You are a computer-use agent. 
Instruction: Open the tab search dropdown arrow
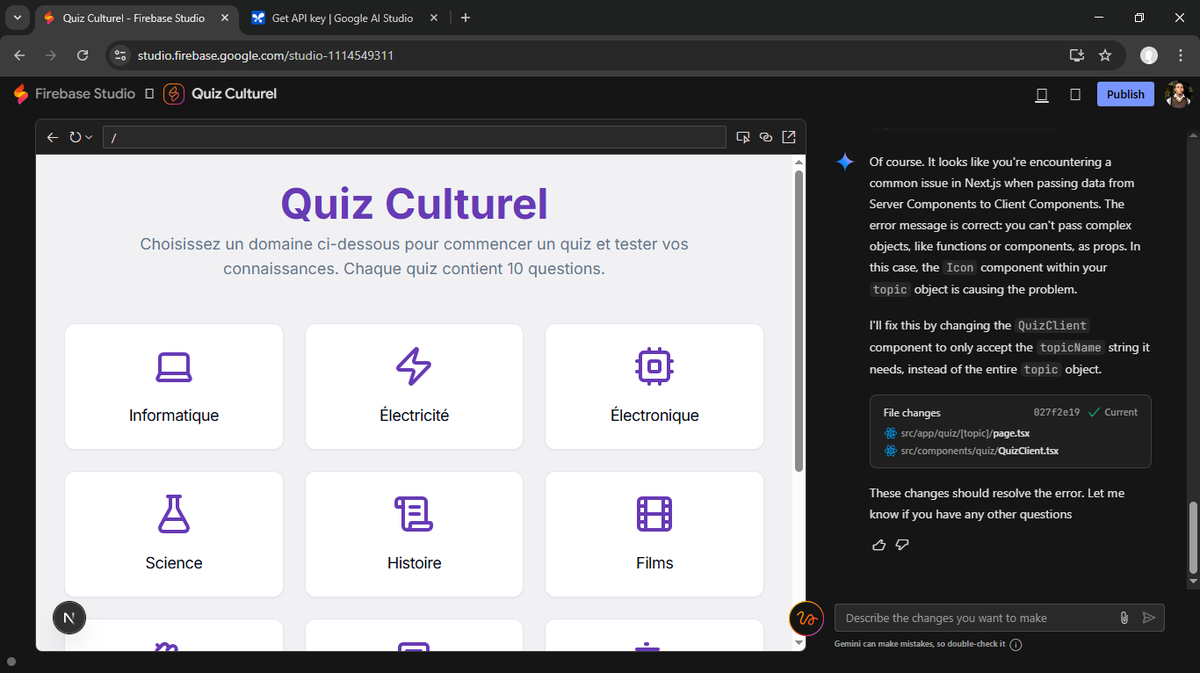click(x=16, y=18)
